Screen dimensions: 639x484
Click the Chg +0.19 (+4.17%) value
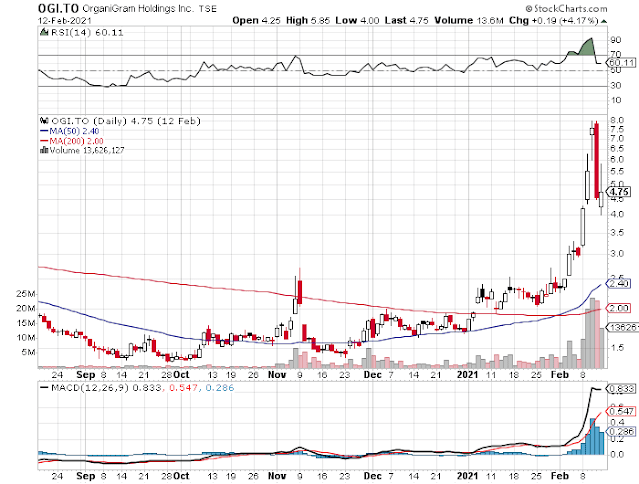[553, 20]
